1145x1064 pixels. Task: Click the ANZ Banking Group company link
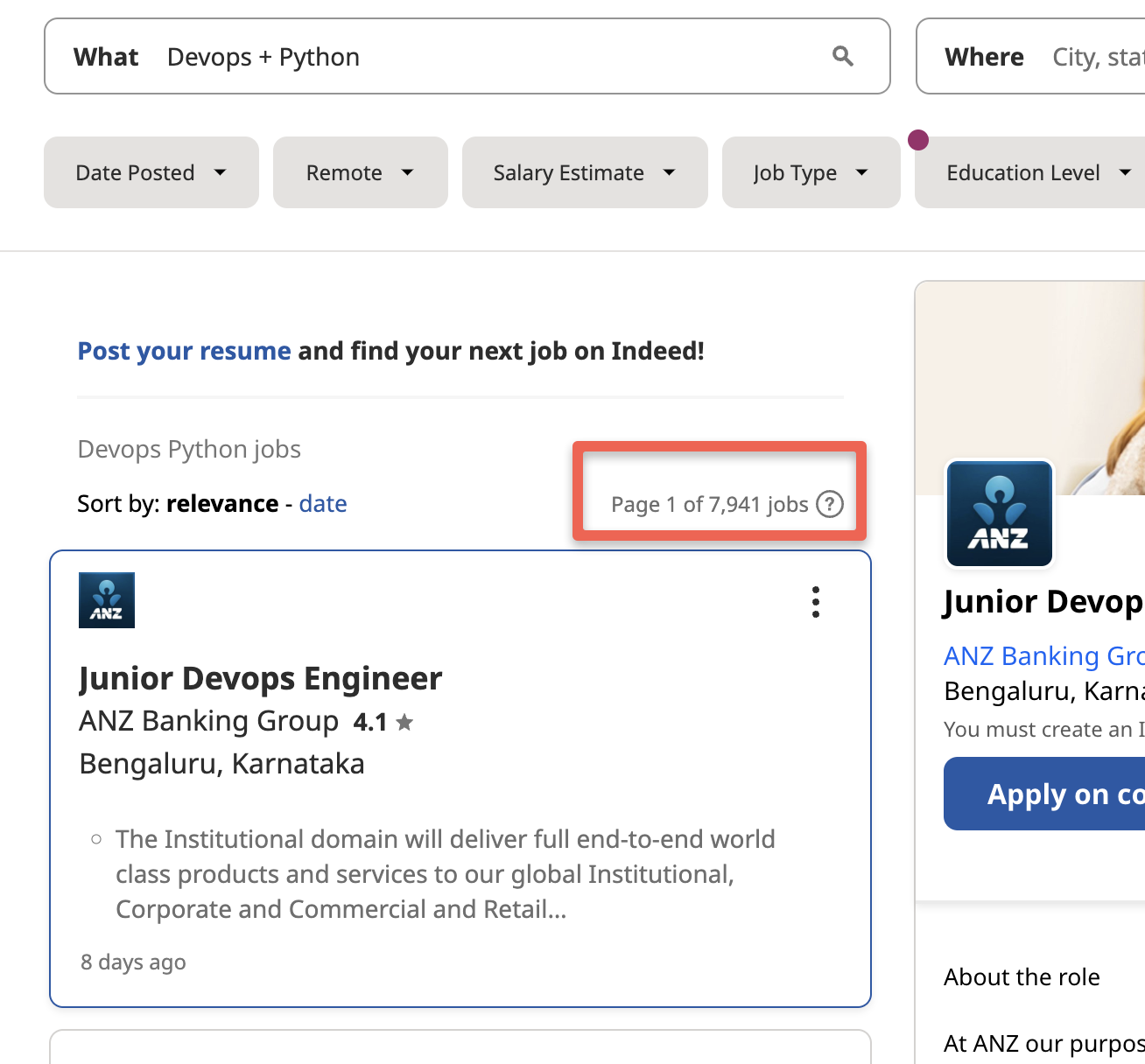click(1043, 655)
